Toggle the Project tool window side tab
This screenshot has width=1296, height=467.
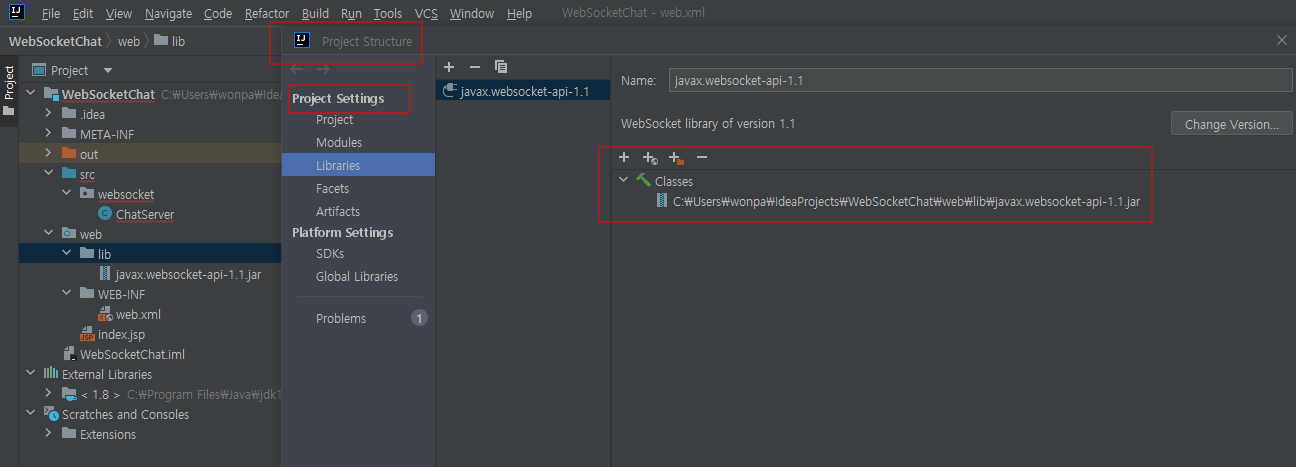coord(9,90)
